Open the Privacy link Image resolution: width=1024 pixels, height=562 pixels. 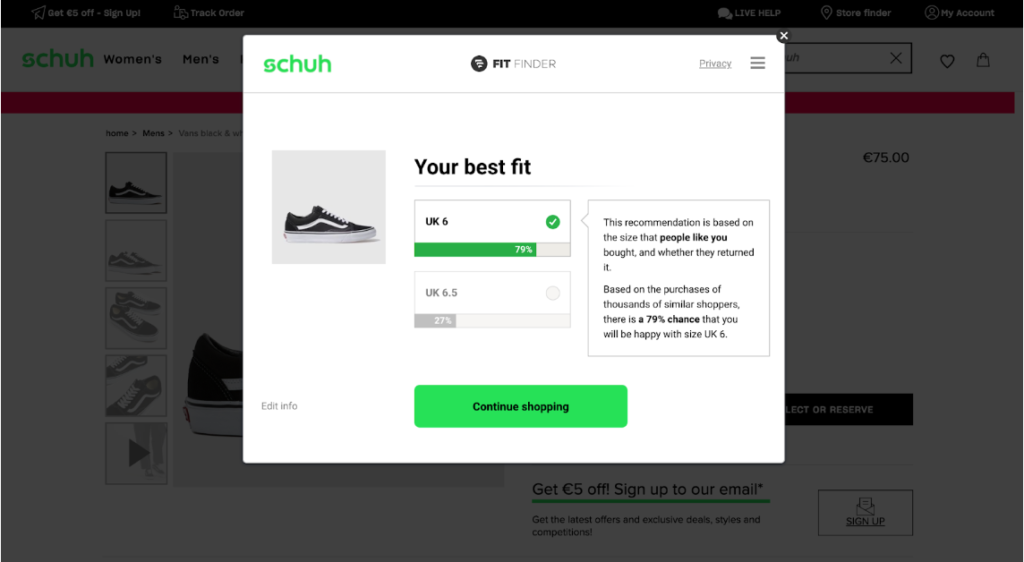point(715,63)
